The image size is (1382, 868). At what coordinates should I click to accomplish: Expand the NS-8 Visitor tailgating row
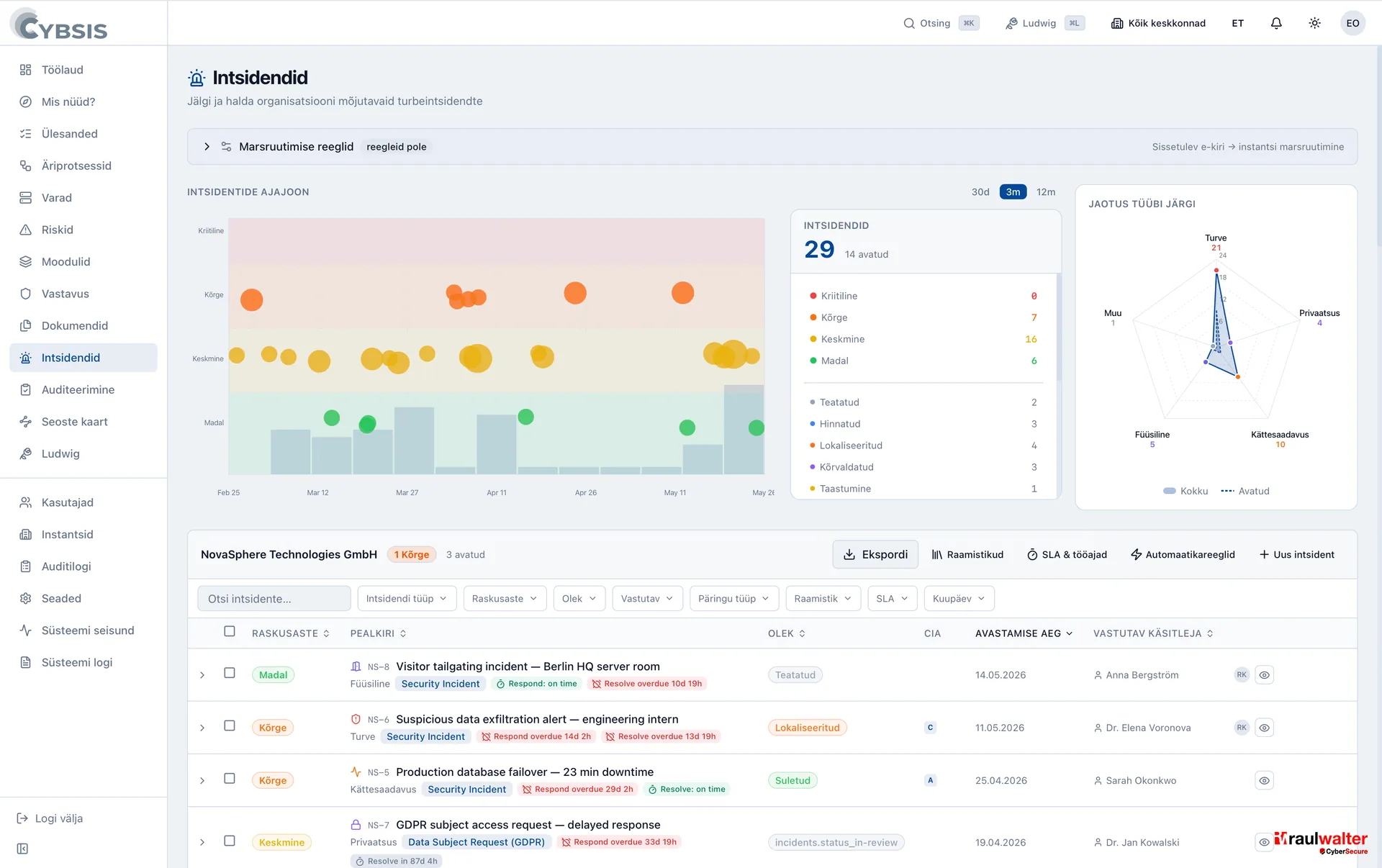202,675
